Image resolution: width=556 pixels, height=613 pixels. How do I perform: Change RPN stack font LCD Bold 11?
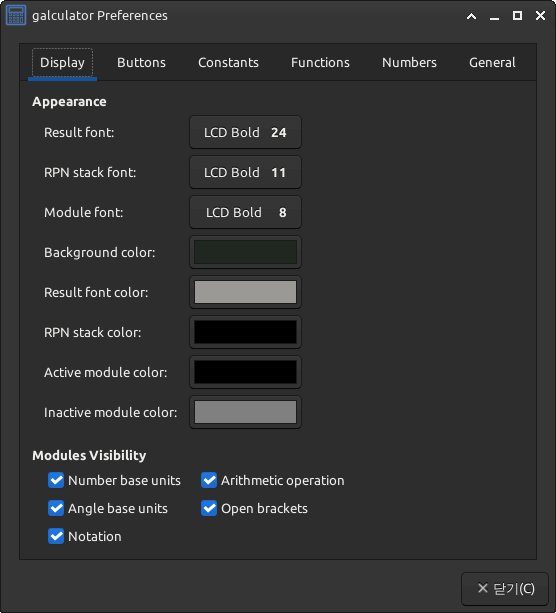point(246,172)
